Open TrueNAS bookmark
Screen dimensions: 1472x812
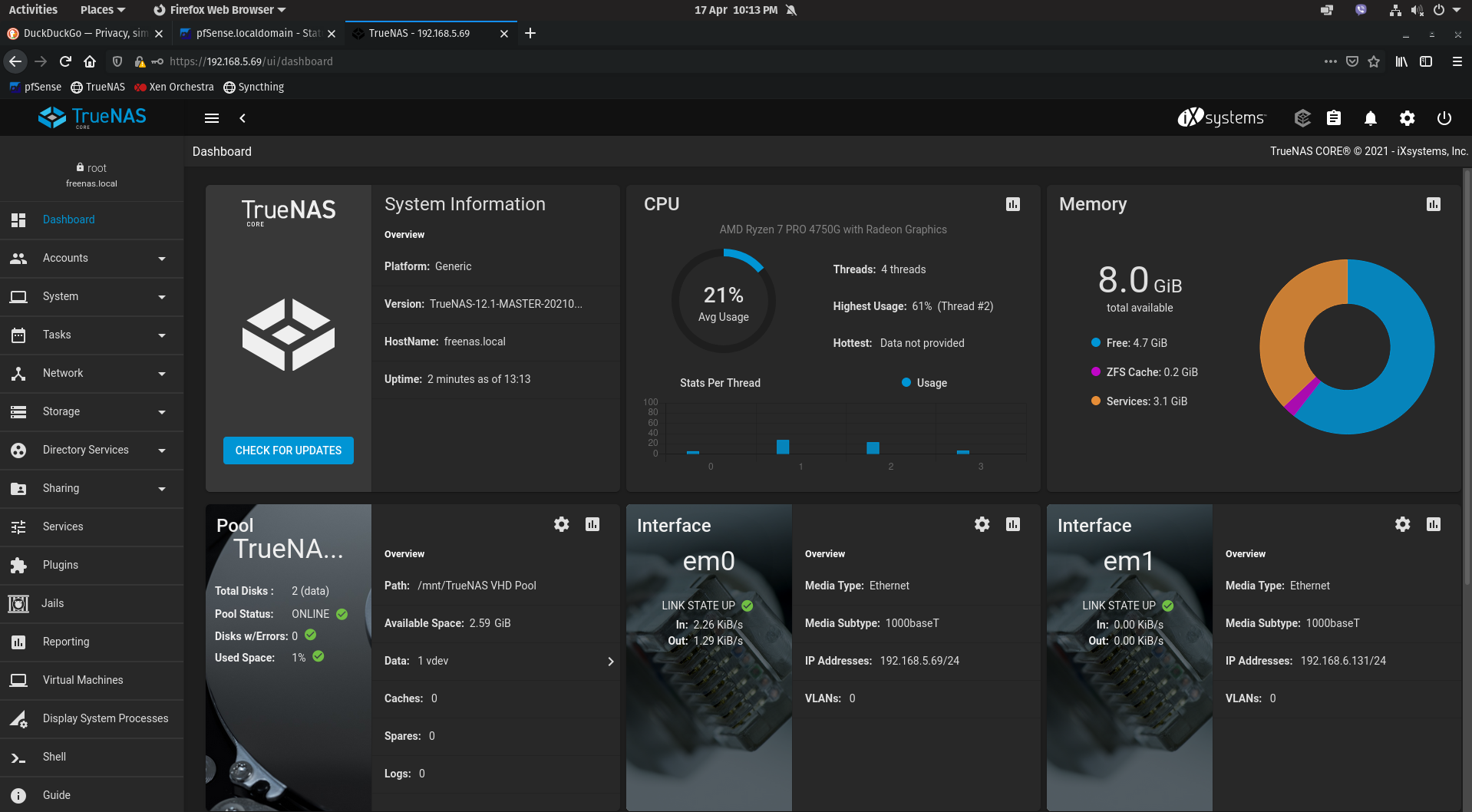pyautogui.click(x=97, y=87)
